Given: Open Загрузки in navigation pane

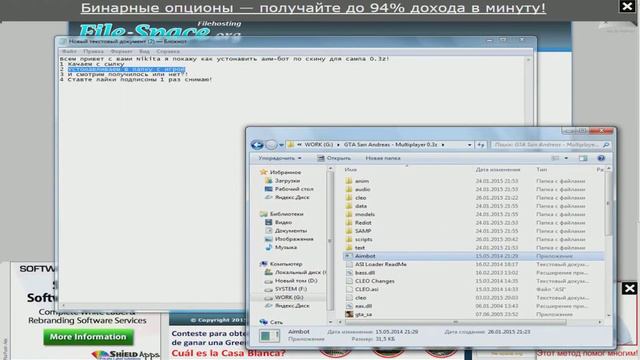Looking at the screenshot, I should click(x=282, y=180).
